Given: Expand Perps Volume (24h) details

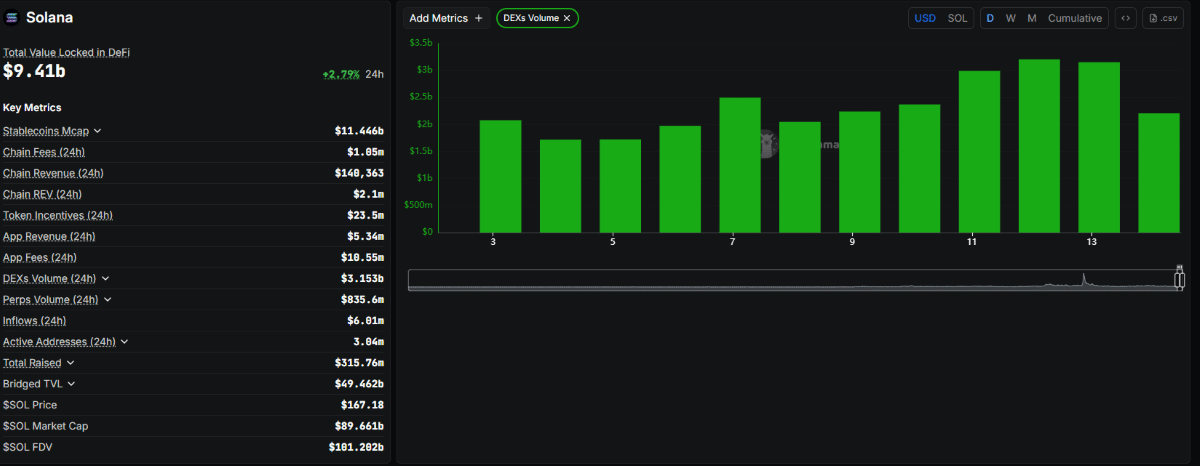Looking at the screenshot, I should tap(108, 299).
